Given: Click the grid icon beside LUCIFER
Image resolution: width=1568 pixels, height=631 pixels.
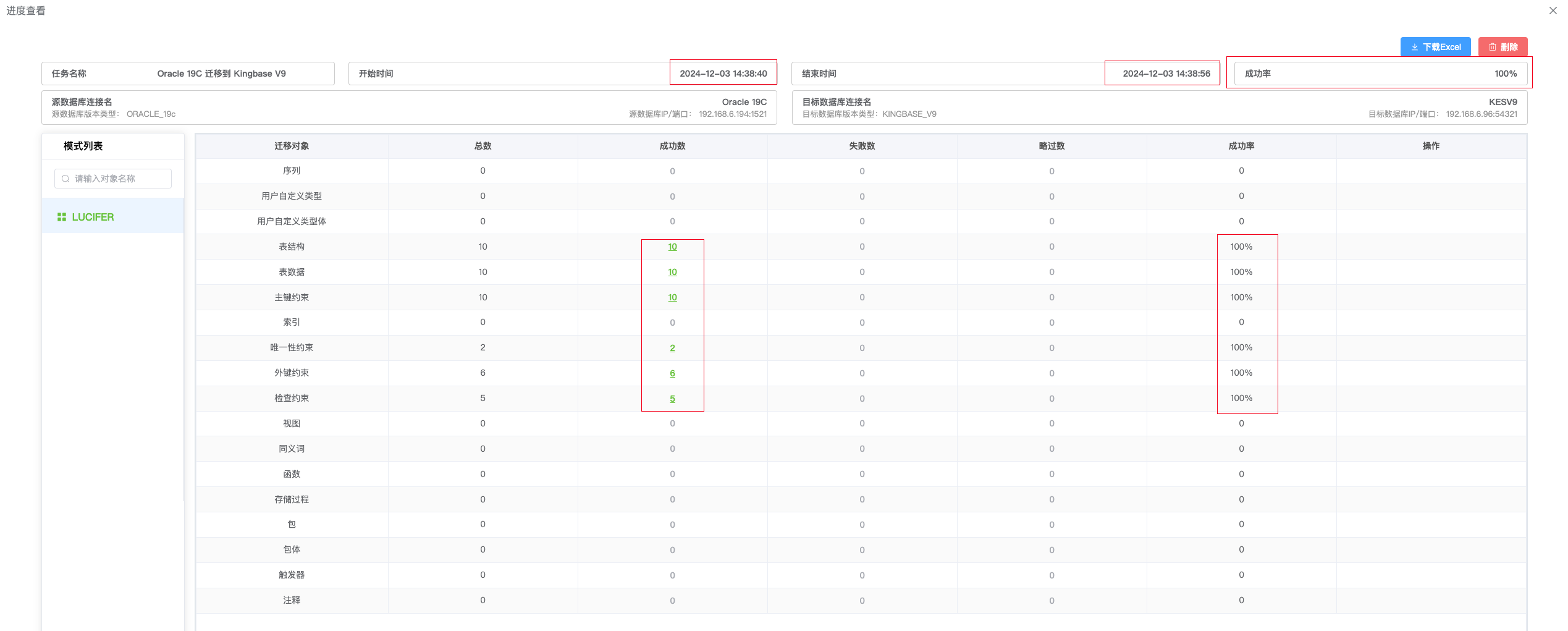Looking at the screenshot, I should point(62,217).
